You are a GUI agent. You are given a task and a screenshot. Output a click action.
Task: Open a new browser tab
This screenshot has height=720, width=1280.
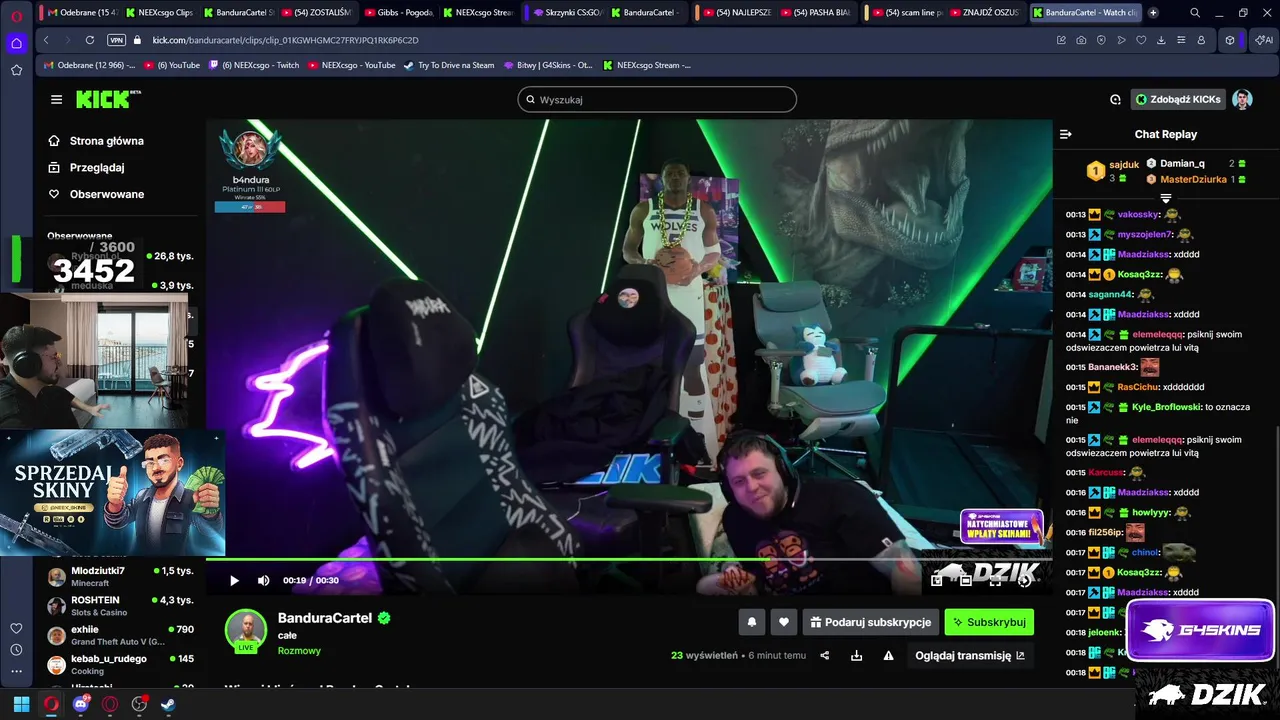1153,13
